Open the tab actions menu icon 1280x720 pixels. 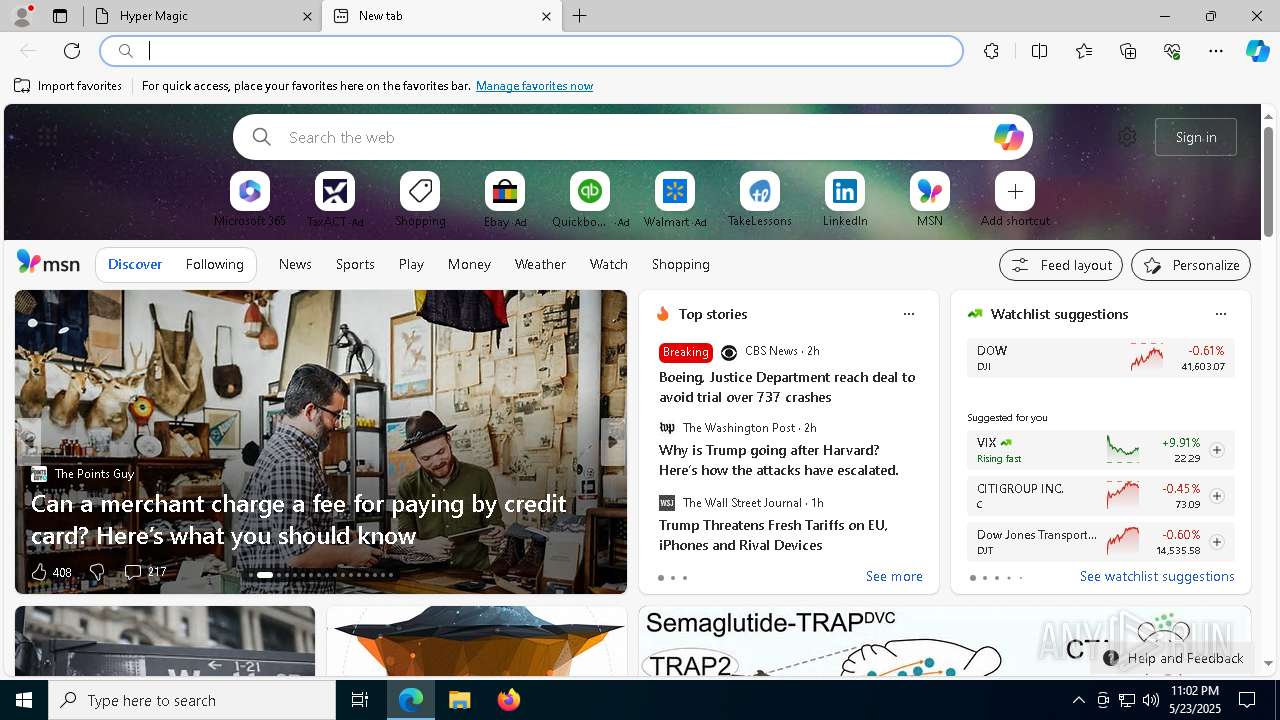click(60, 16)
